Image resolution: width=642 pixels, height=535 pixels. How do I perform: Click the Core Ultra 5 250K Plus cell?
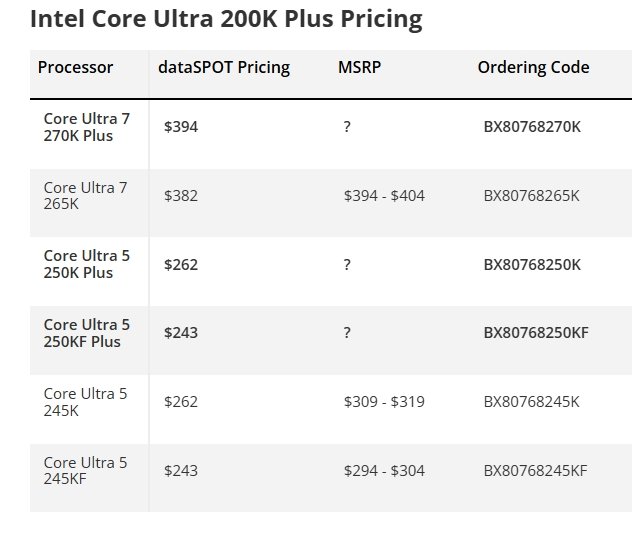coord(87,264)
